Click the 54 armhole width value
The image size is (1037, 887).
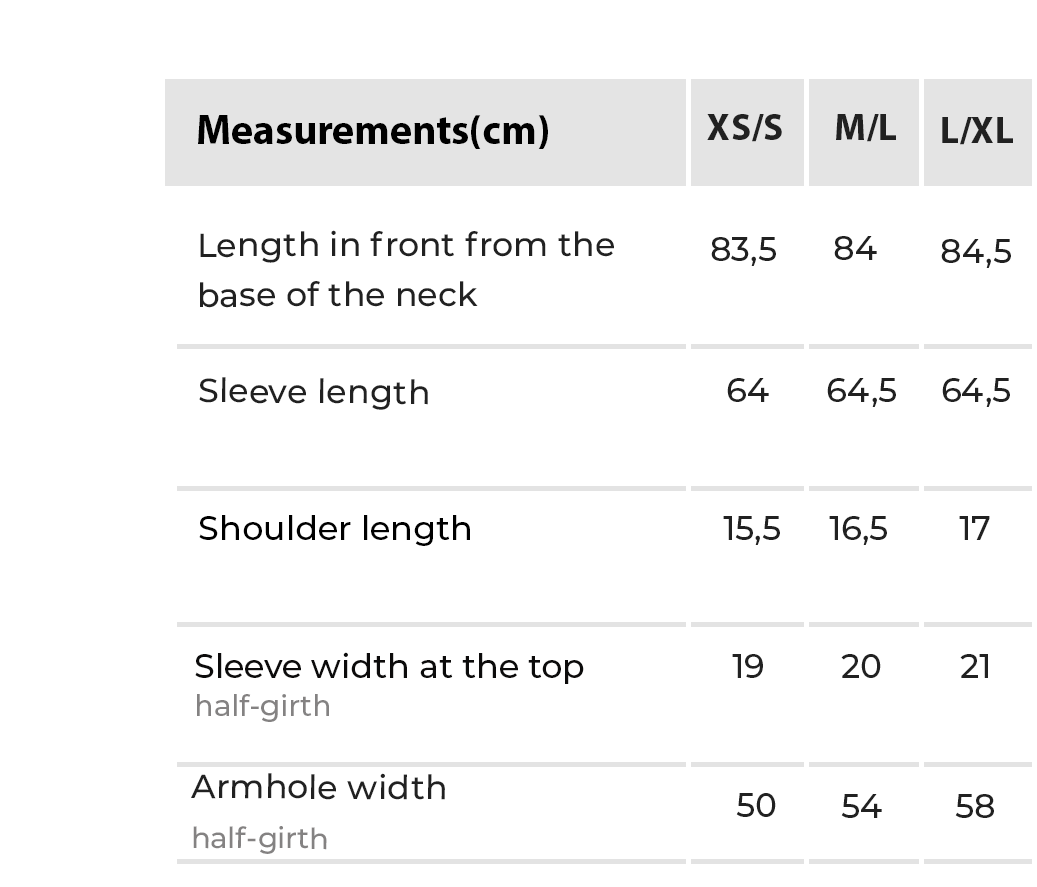point(861,806)
